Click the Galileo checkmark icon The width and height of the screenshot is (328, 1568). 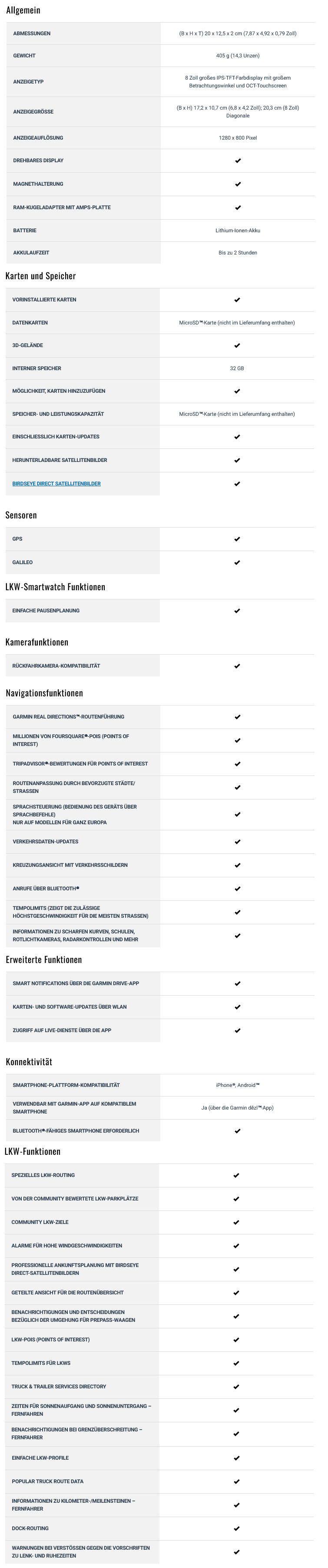tap(237, 562)
